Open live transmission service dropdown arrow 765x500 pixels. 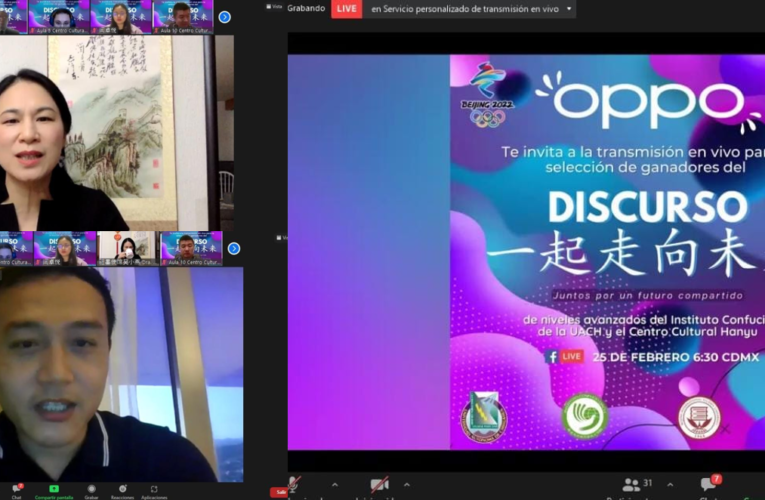pos(569,9)
